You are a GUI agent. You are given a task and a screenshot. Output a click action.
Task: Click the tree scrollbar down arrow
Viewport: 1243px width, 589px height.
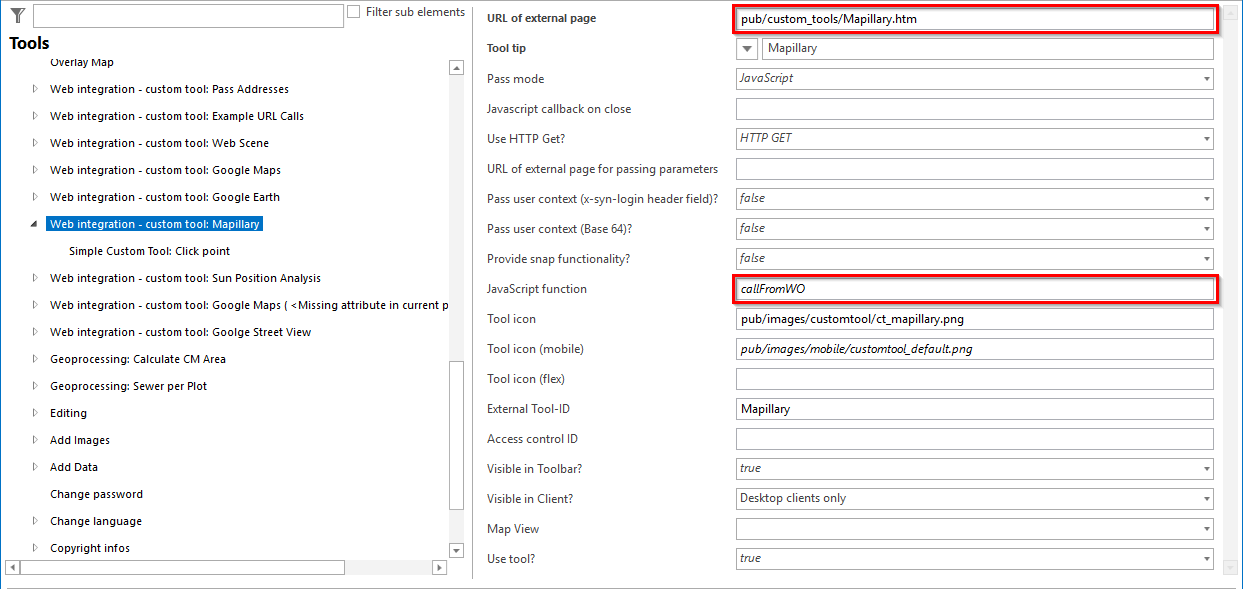456,550
